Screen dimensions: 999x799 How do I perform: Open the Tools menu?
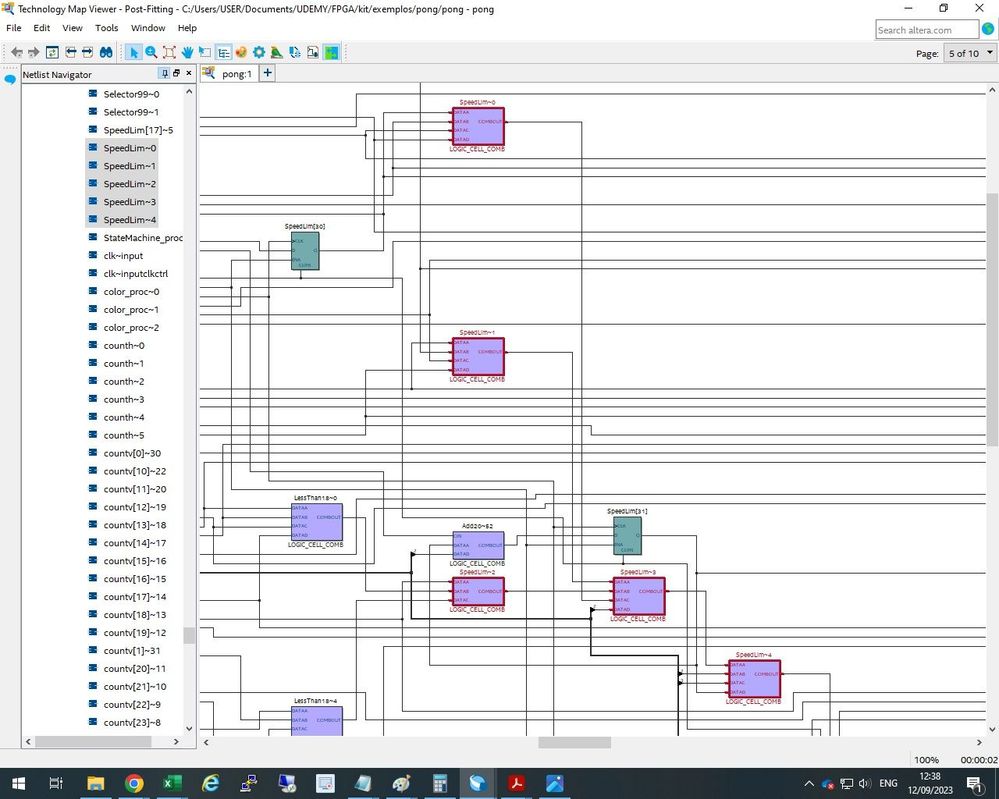pyautogui.click(x=106, y=28)
